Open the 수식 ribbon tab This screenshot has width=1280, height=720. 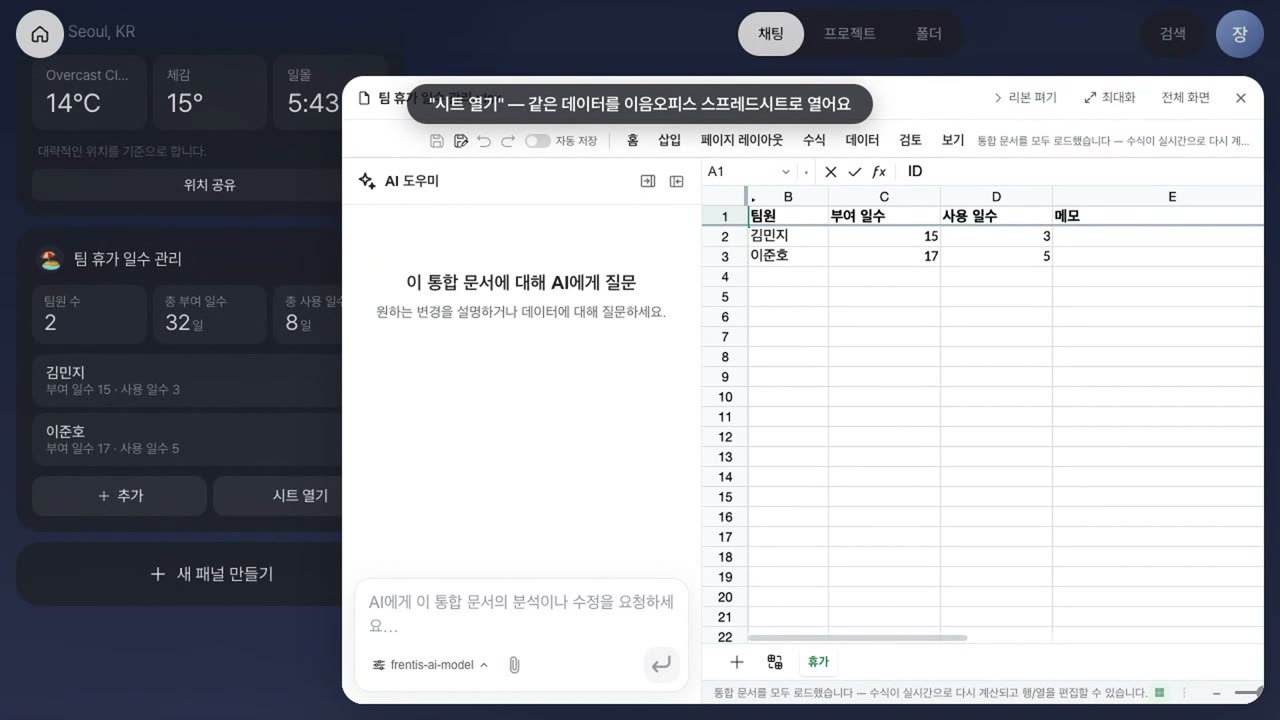click(x=814, y=141)
